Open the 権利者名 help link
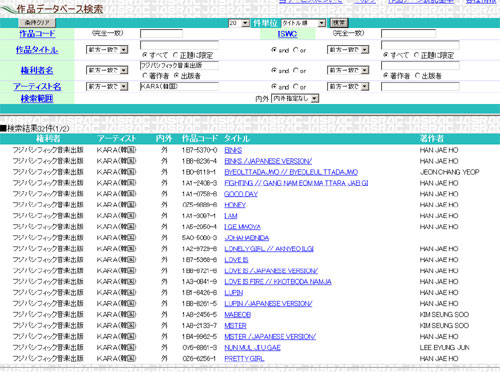 tap(37, 70)
